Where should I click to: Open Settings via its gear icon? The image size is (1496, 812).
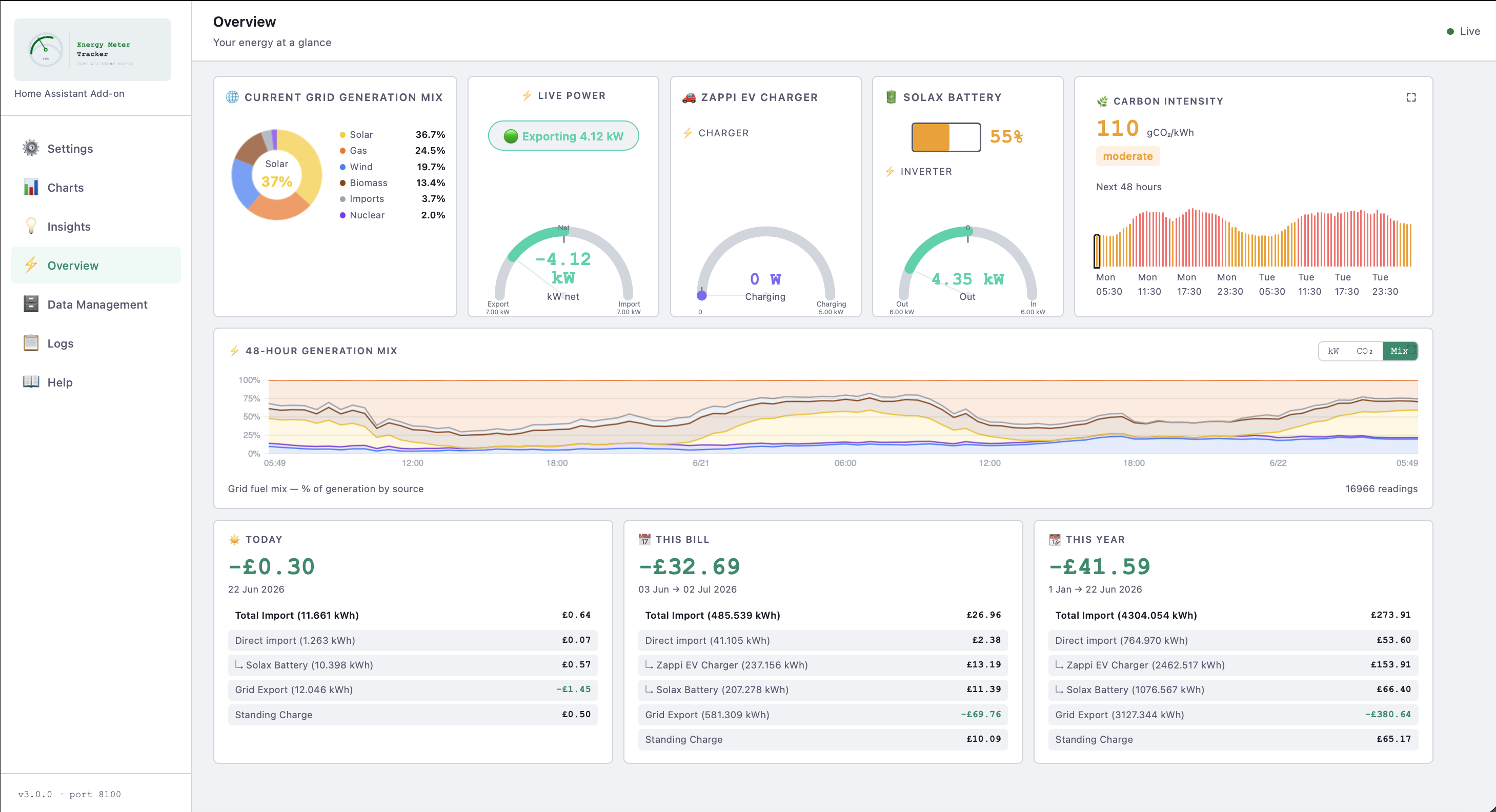tap(31, 148)
